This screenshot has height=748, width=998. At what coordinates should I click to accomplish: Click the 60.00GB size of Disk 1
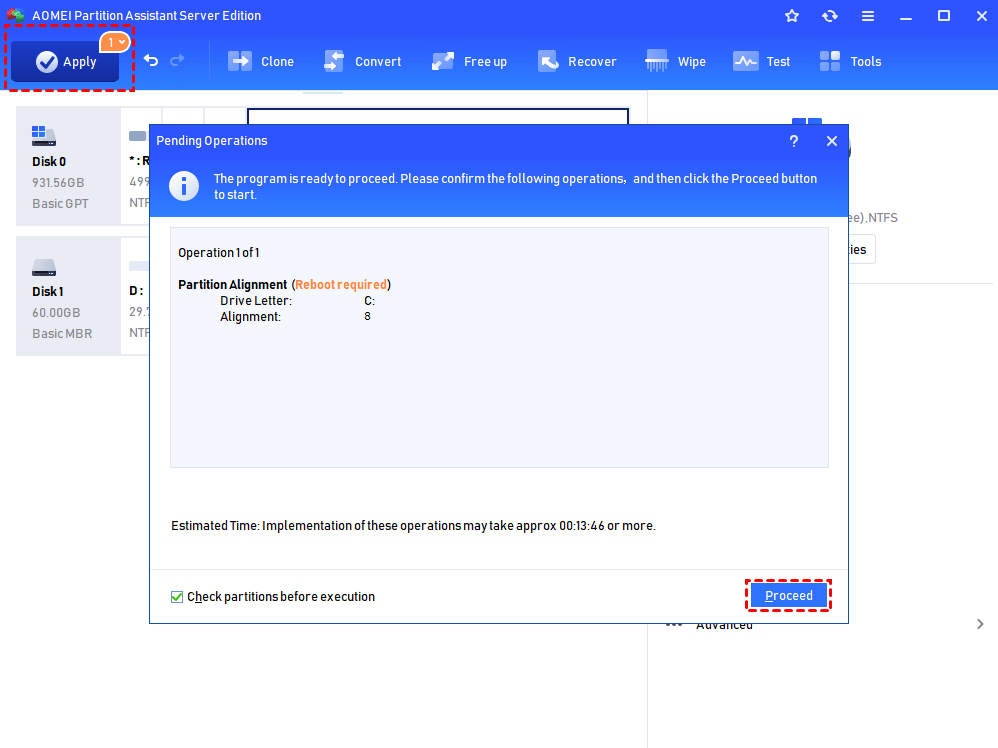coord(56,313)
